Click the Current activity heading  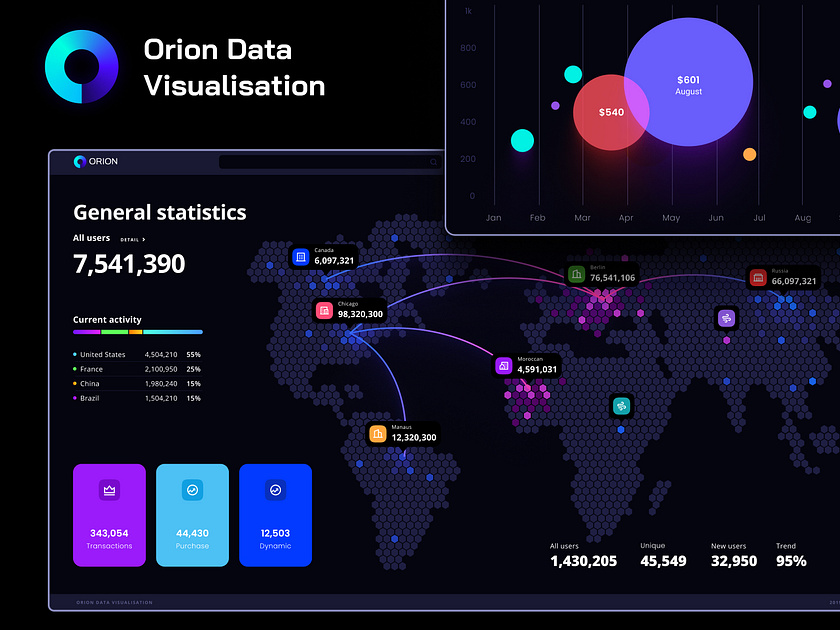(x=107, y=320)
